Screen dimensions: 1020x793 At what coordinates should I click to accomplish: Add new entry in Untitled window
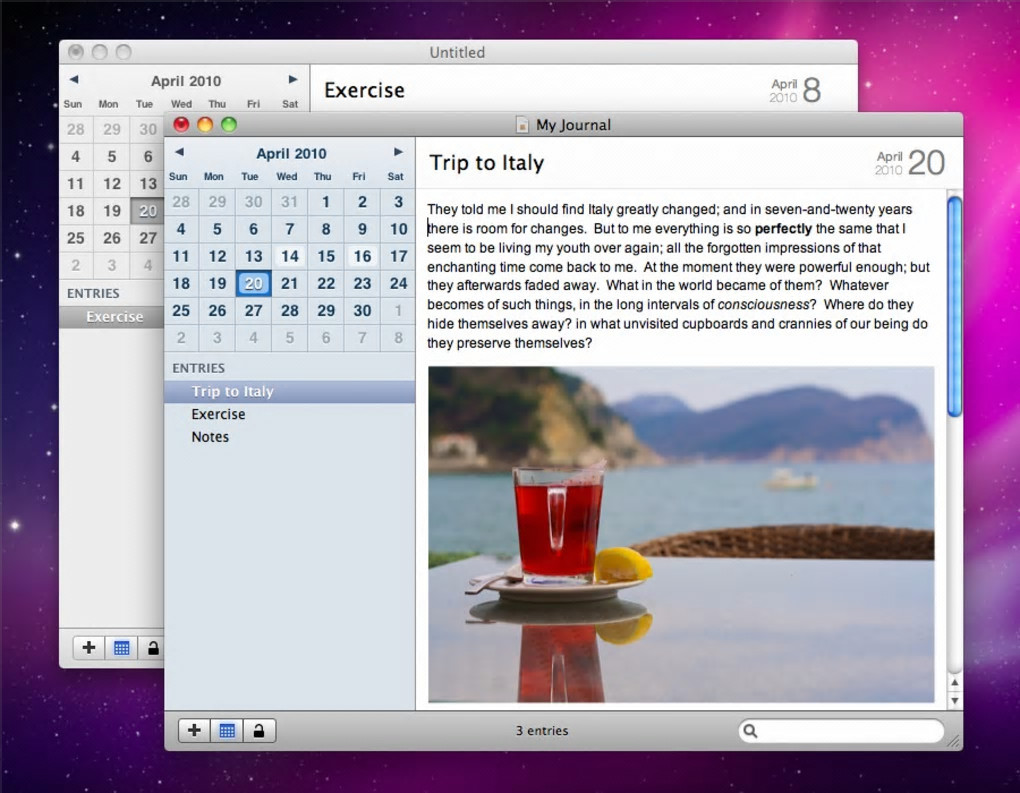click(x=89, y=647)
